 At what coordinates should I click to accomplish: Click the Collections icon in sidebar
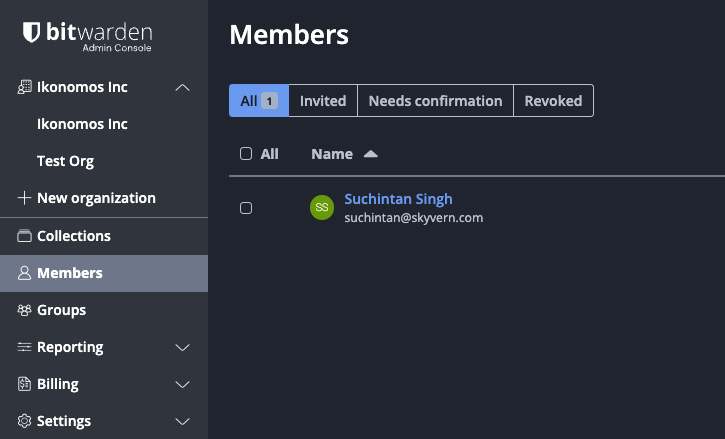click(25, 236)
